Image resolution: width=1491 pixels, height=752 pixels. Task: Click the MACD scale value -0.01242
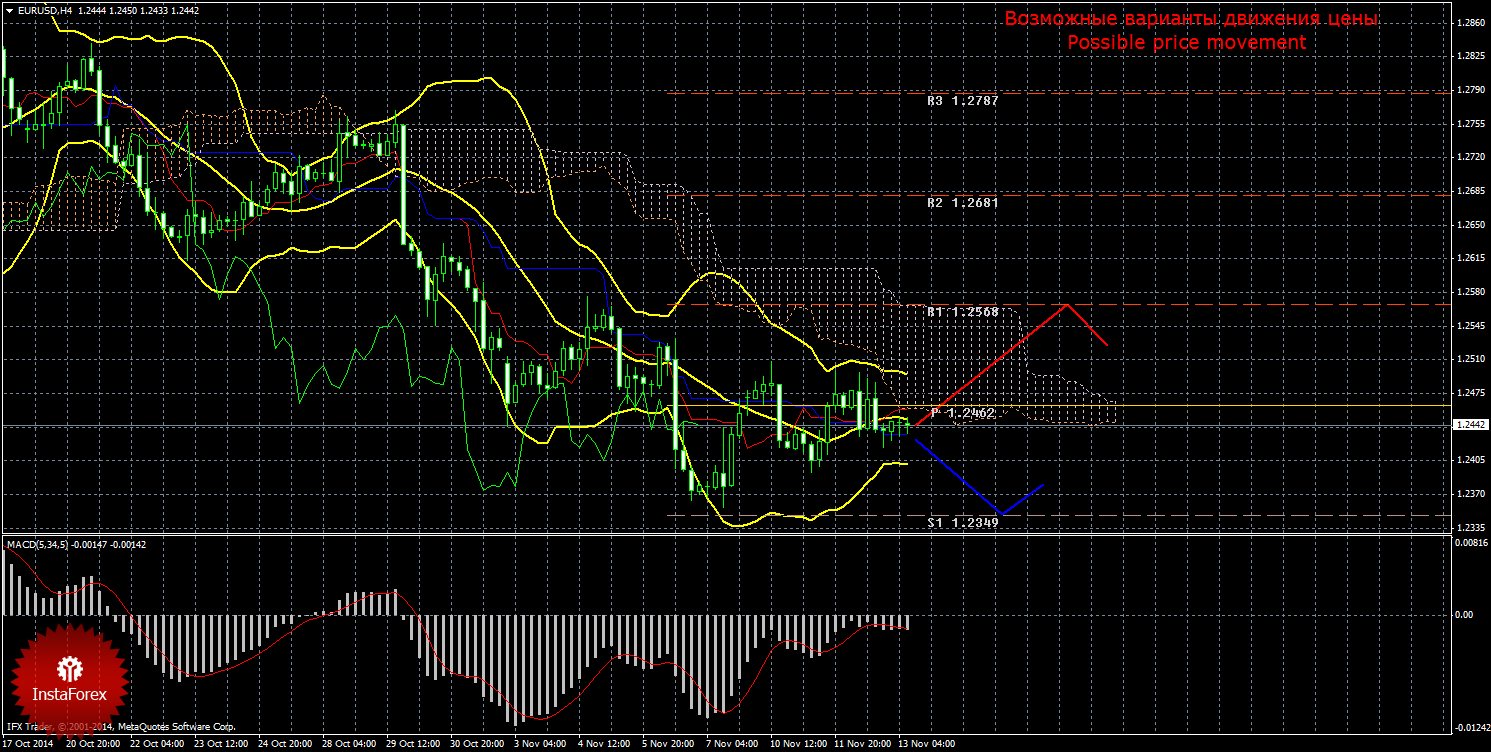(1471, 727)
